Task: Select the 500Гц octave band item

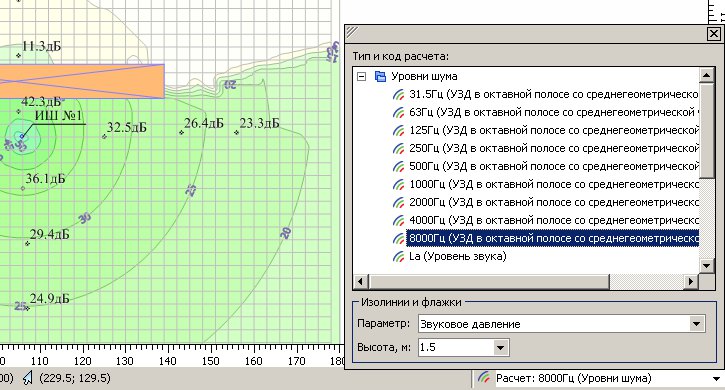Action: (x=553, y=166)
